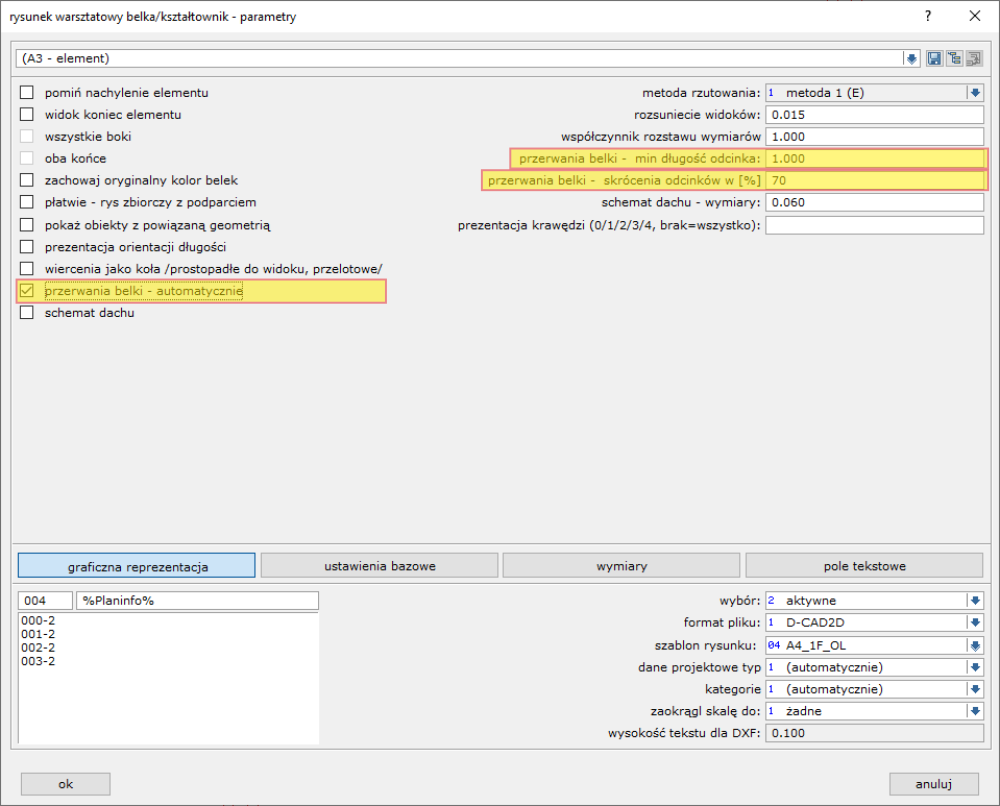Toggle 'widok koniec elementu' checkbox

pyautogui.click(x=27, y=115)
